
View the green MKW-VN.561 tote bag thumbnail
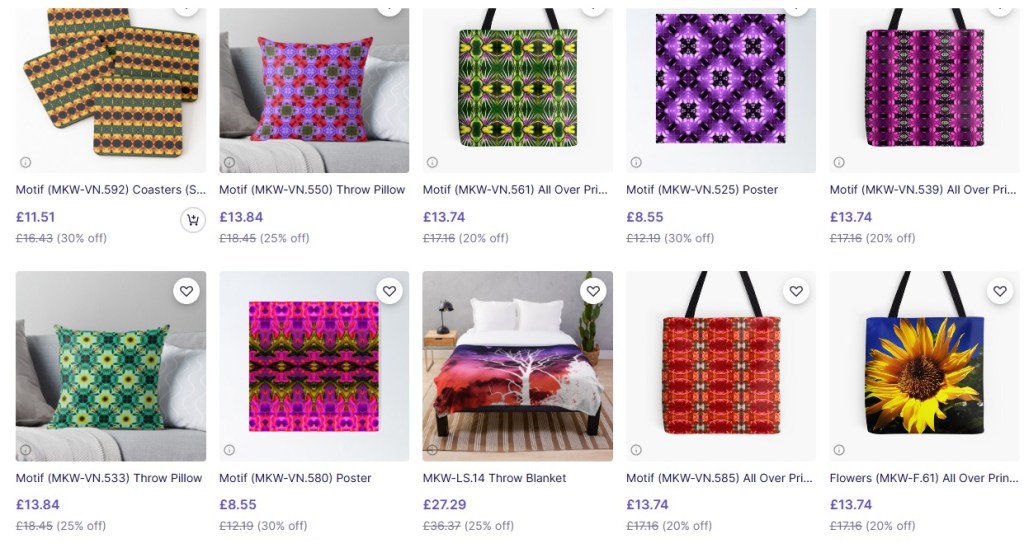[x=517, y=90]
